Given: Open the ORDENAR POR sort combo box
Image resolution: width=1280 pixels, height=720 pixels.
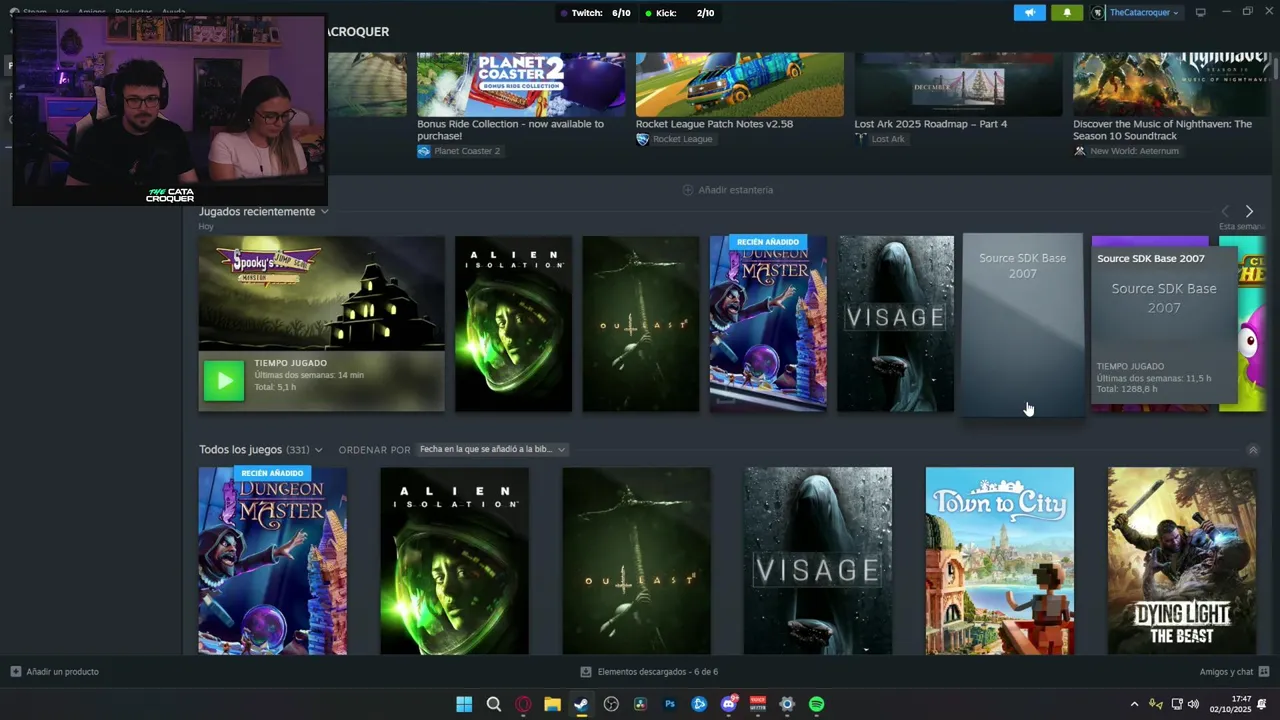Looking at the screenshot, I should 493,450.
